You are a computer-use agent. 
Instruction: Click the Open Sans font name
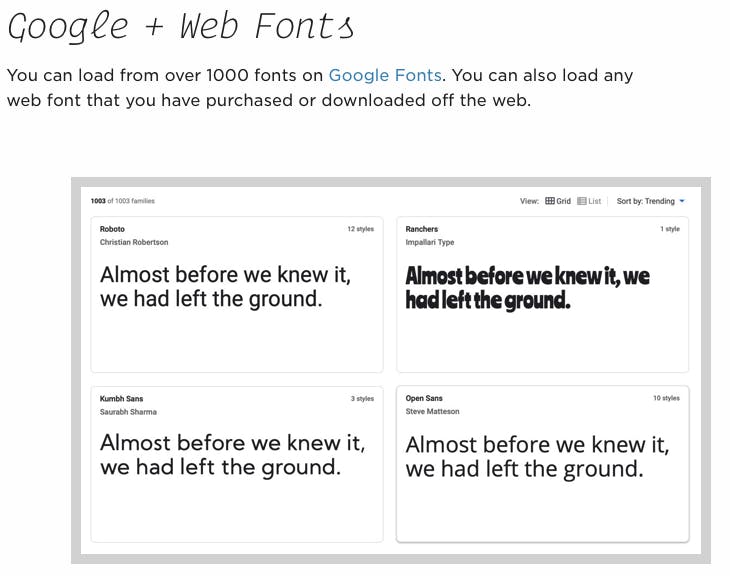tap(424, 398)
